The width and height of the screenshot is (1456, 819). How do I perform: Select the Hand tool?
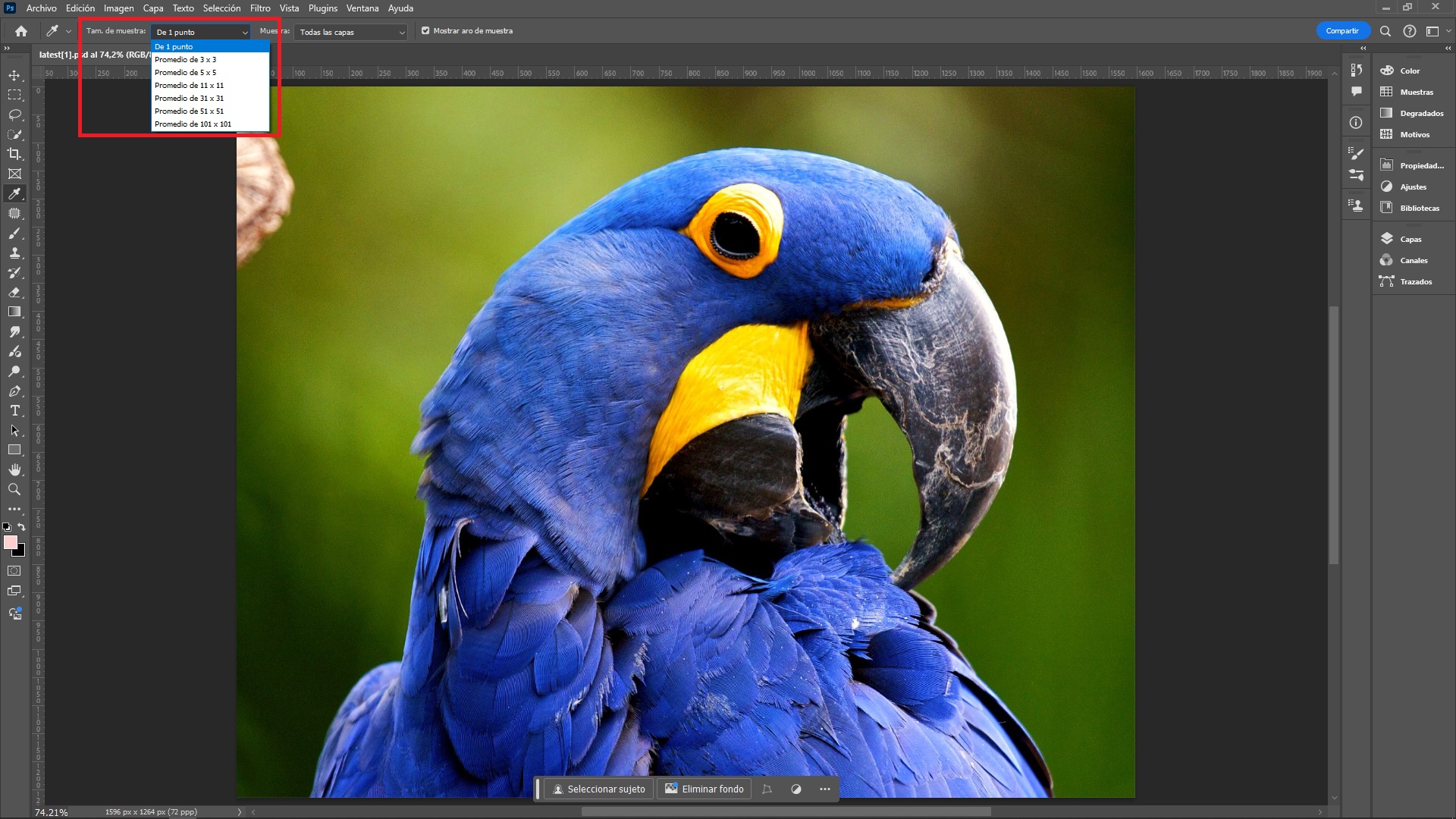click(x=14, y=470)
